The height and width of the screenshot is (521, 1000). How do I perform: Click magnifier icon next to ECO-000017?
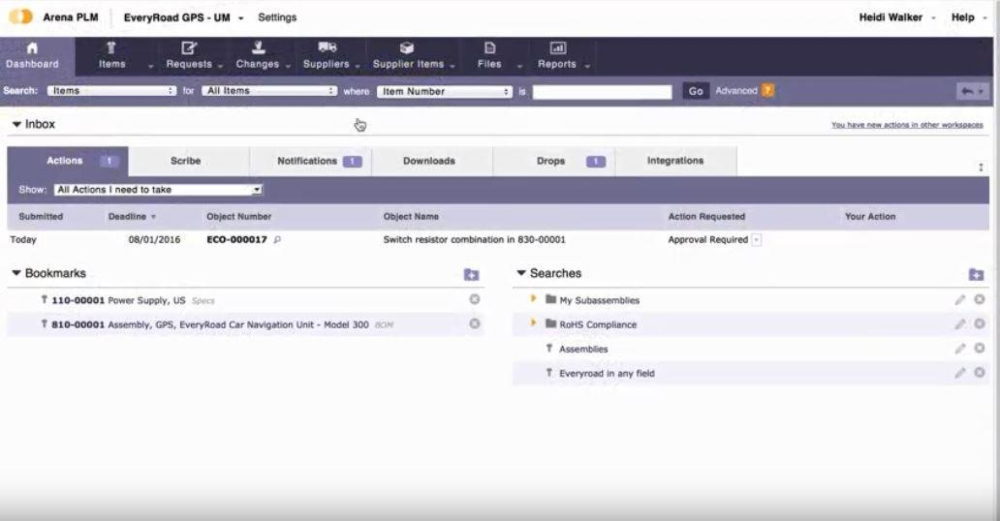[x=277, y=240]
